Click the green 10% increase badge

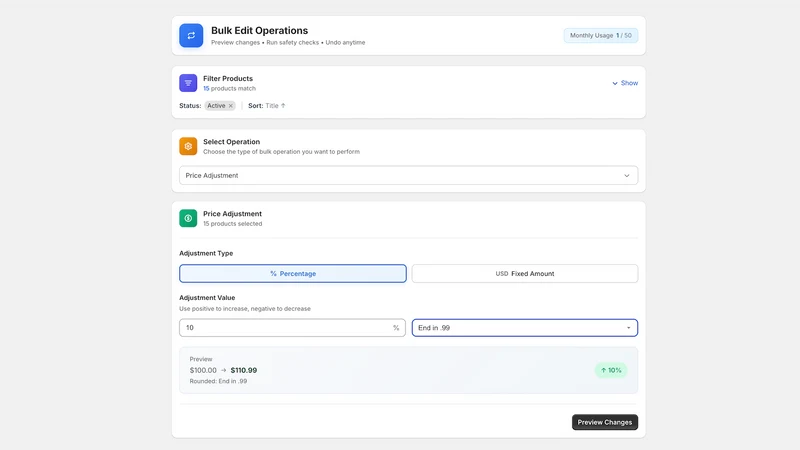(611, 370)
